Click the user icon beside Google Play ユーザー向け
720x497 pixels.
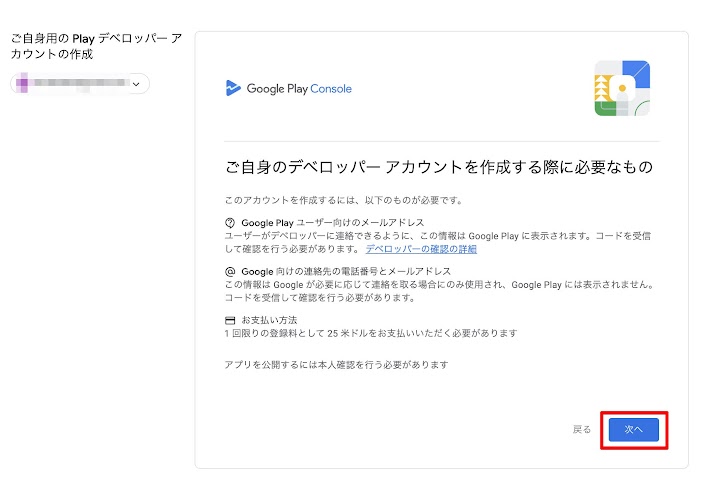click(230, 223)
